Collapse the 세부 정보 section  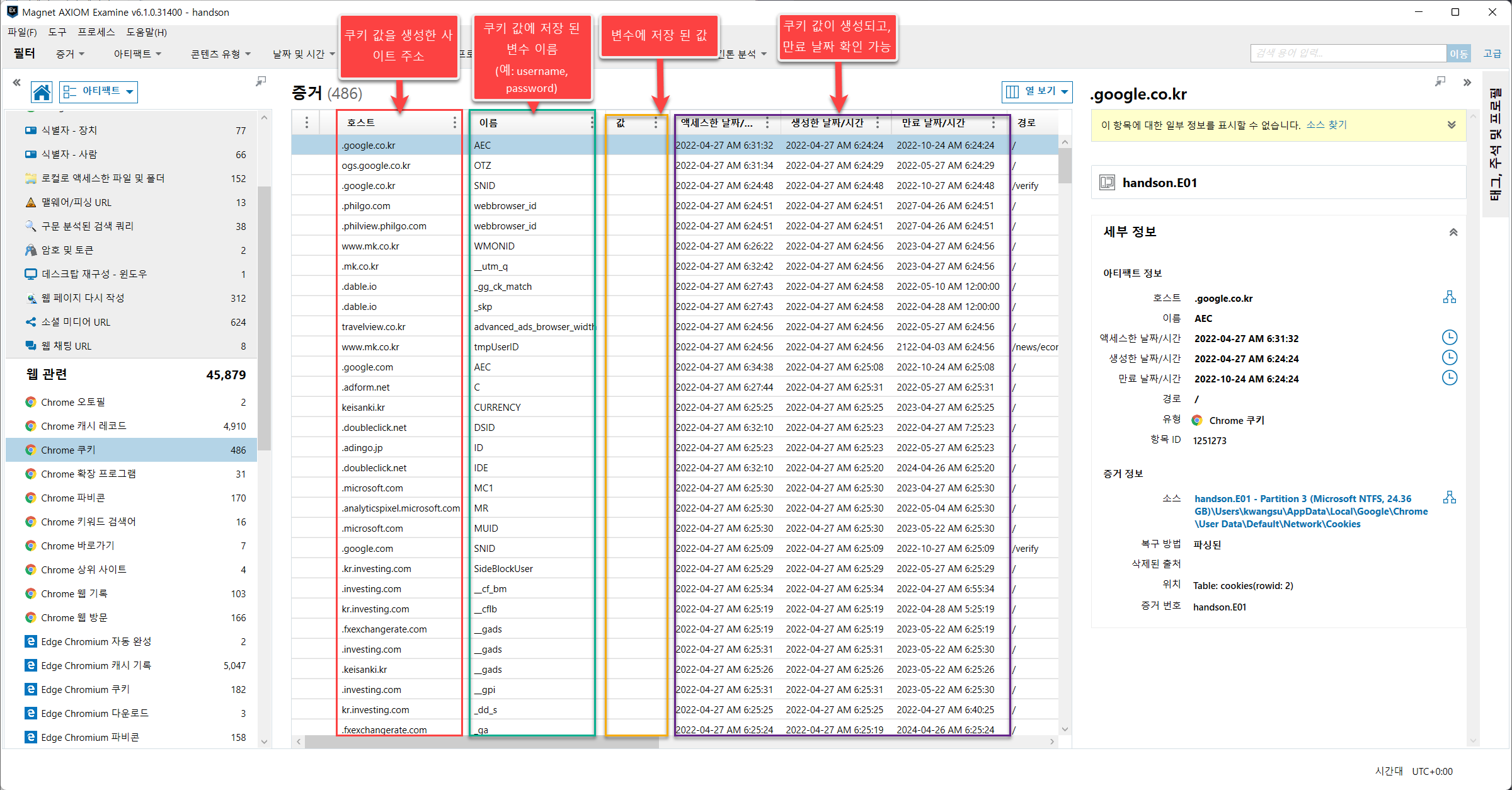tap(1453, 232)
